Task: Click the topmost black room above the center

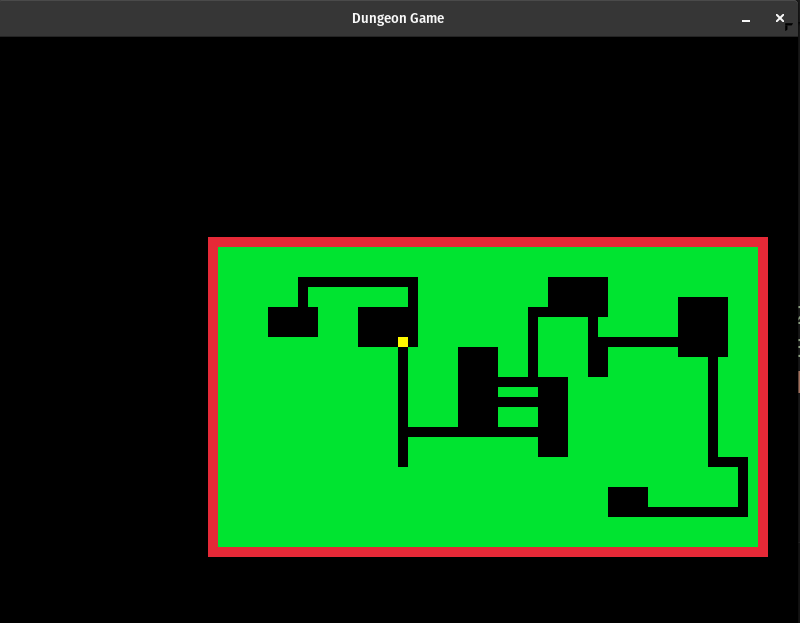Action: click(x=577, y=296)
